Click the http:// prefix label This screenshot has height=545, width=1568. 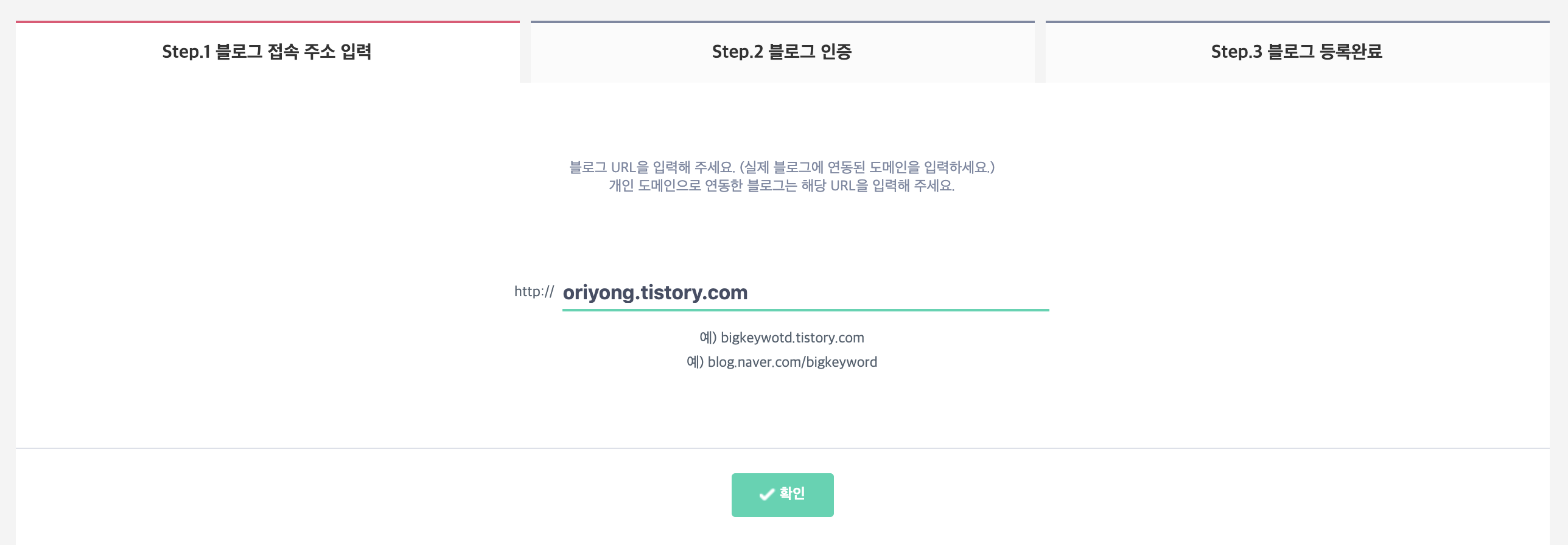coord(534,291)
